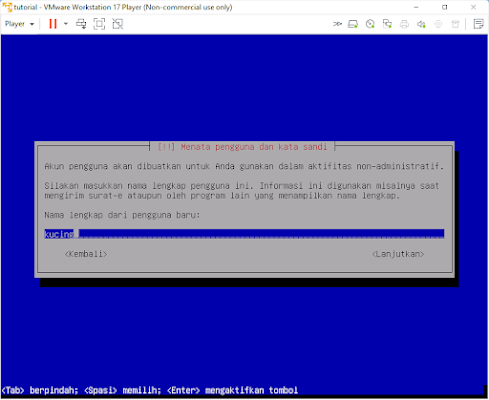Select the Kembali button
This screenshot has width=489, height=400.
(x=86, y=254)
